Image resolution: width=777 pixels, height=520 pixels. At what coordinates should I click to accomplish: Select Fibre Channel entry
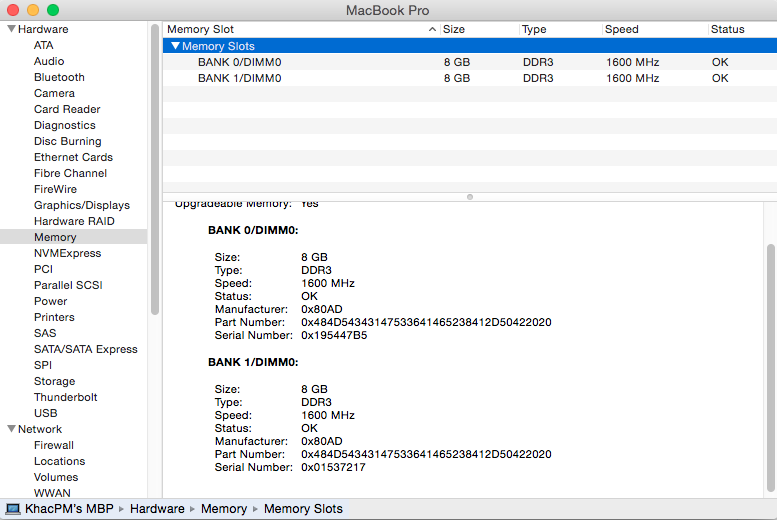tap(70, 173)
